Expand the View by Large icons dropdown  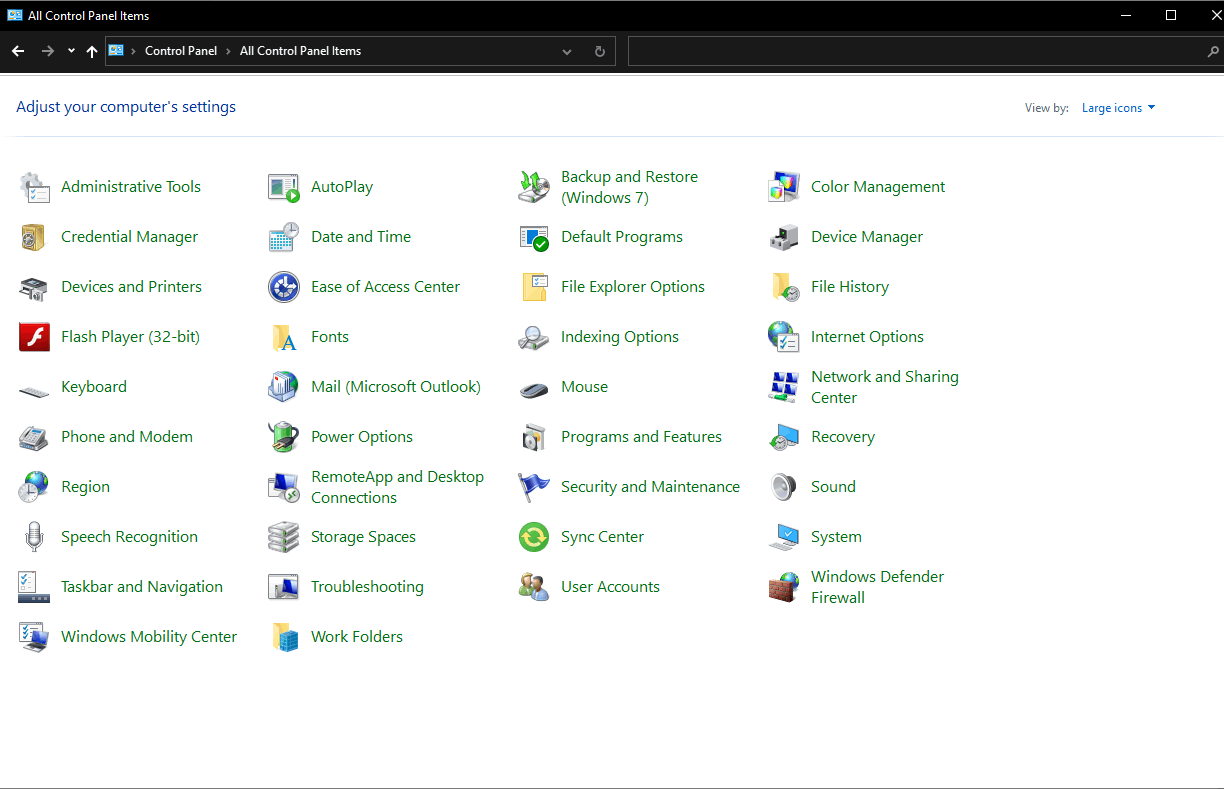click(1118, 108)
